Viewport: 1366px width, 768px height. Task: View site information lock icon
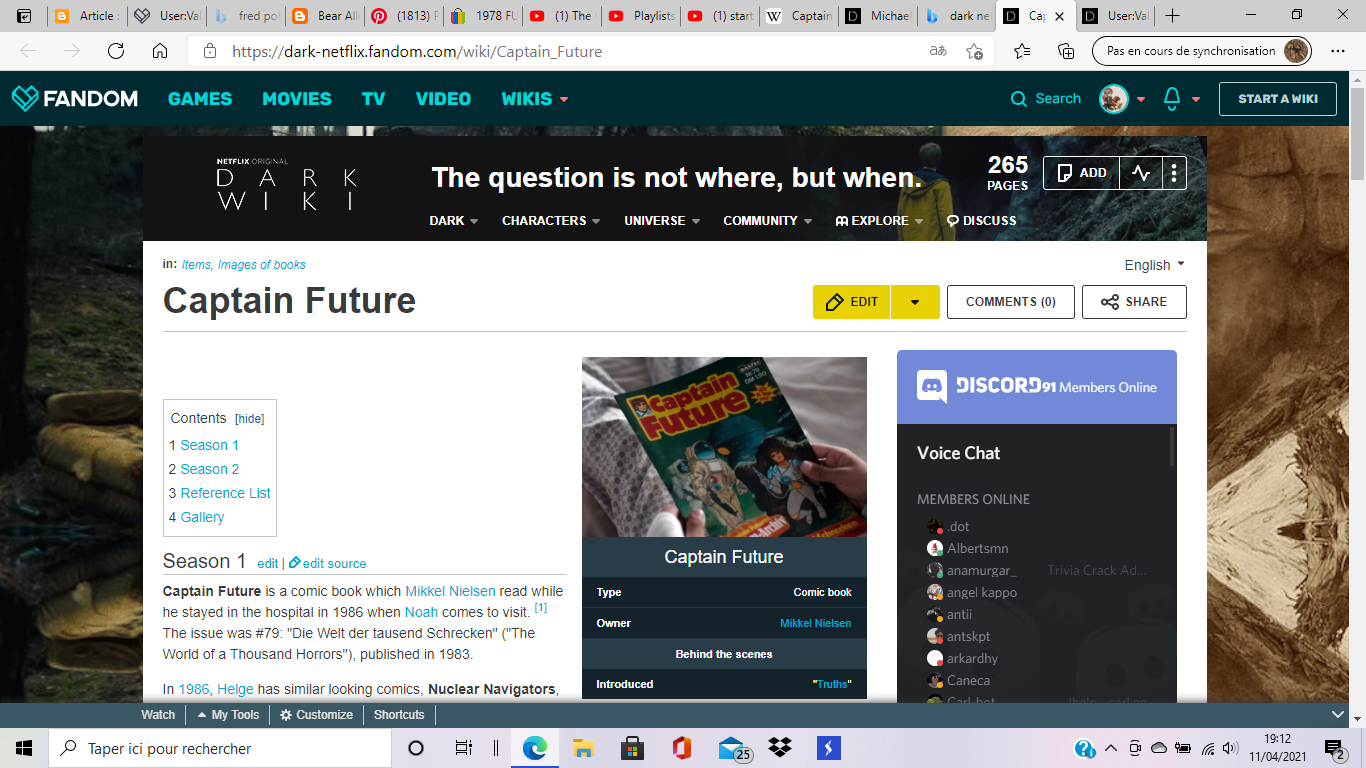pos(209,51)
